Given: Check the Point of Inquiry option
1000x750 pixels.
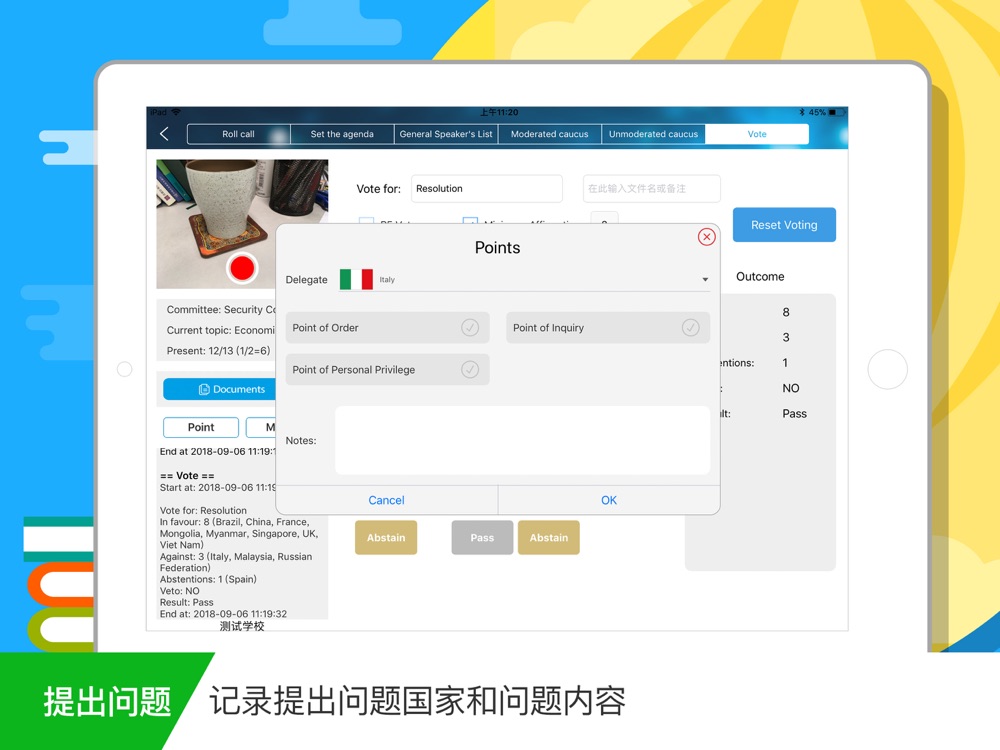Looking at the screenshot, I should point(608,328).
